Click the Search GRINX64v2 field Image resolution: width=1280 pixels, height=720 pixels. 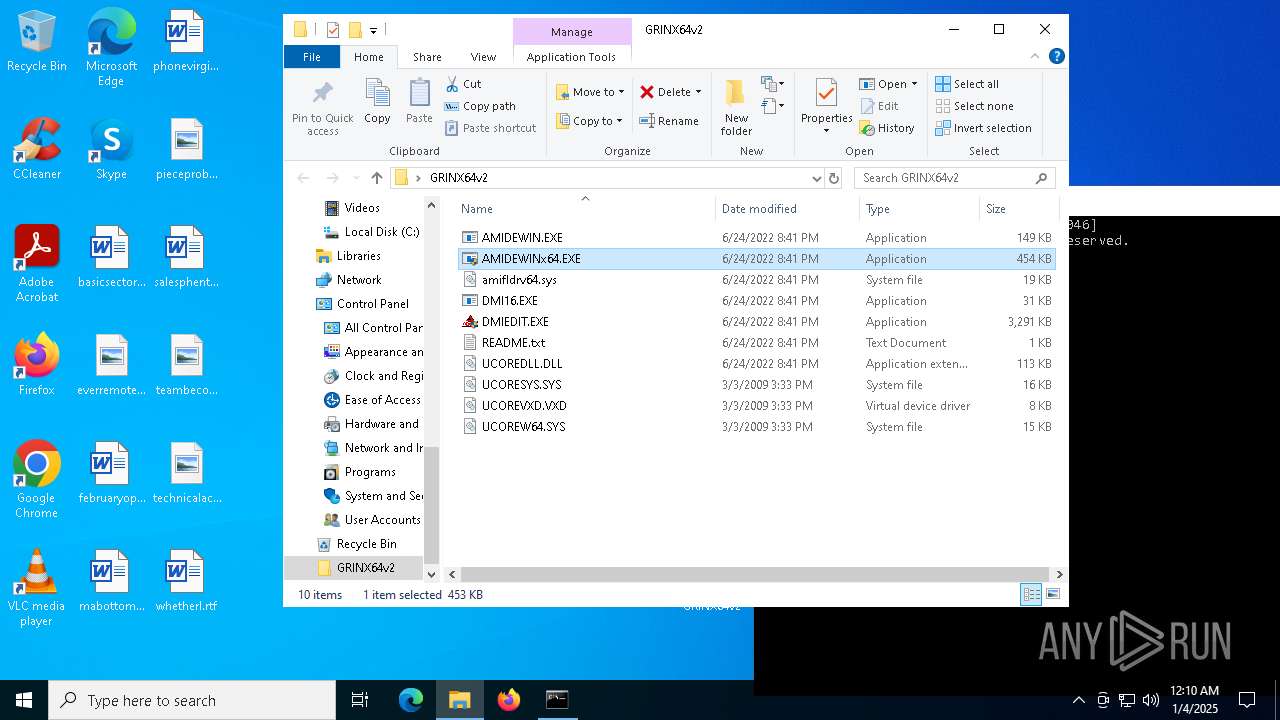coord(954,178)
